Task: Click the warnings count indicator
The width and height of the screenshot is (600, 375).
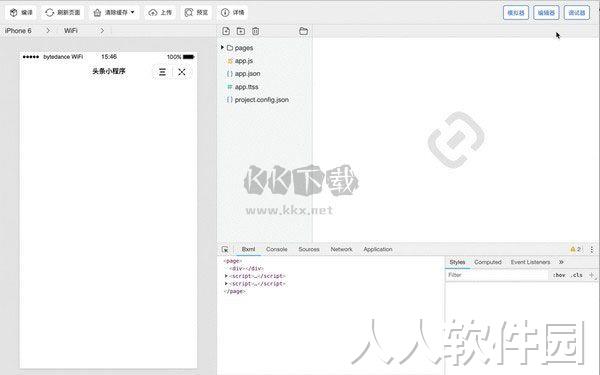Action: (x=576, y=249)
